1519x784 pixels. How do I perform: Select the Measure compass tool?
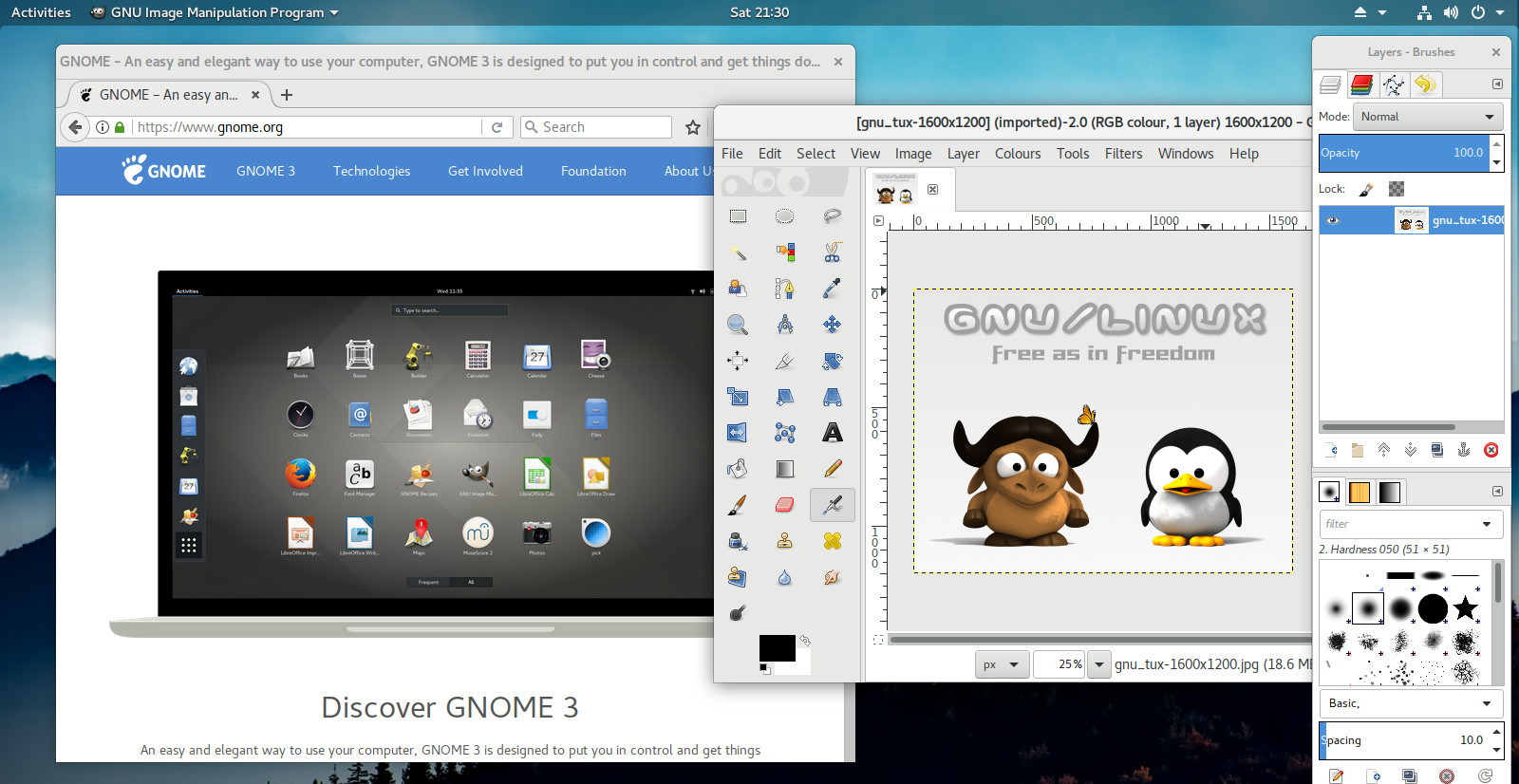(x=784, y=325)
